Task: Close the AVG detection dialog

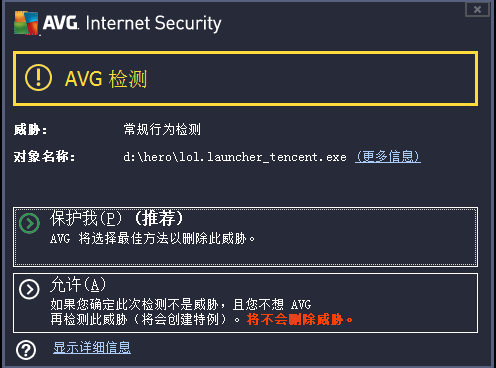Action: pos(477,9)
